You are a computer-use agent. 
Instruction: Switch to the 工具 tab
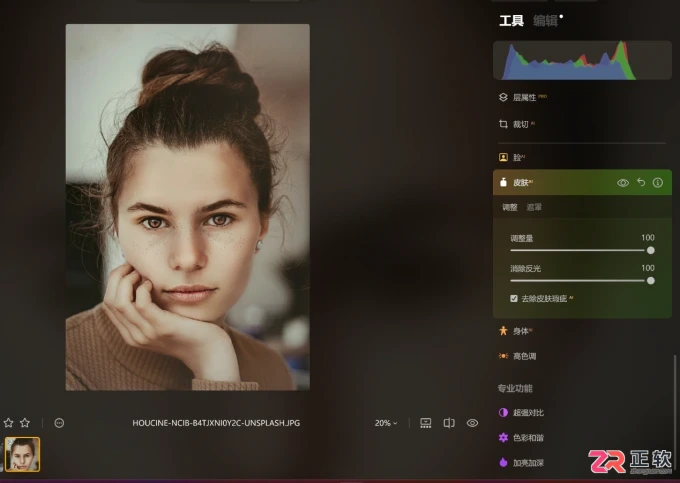511,20
